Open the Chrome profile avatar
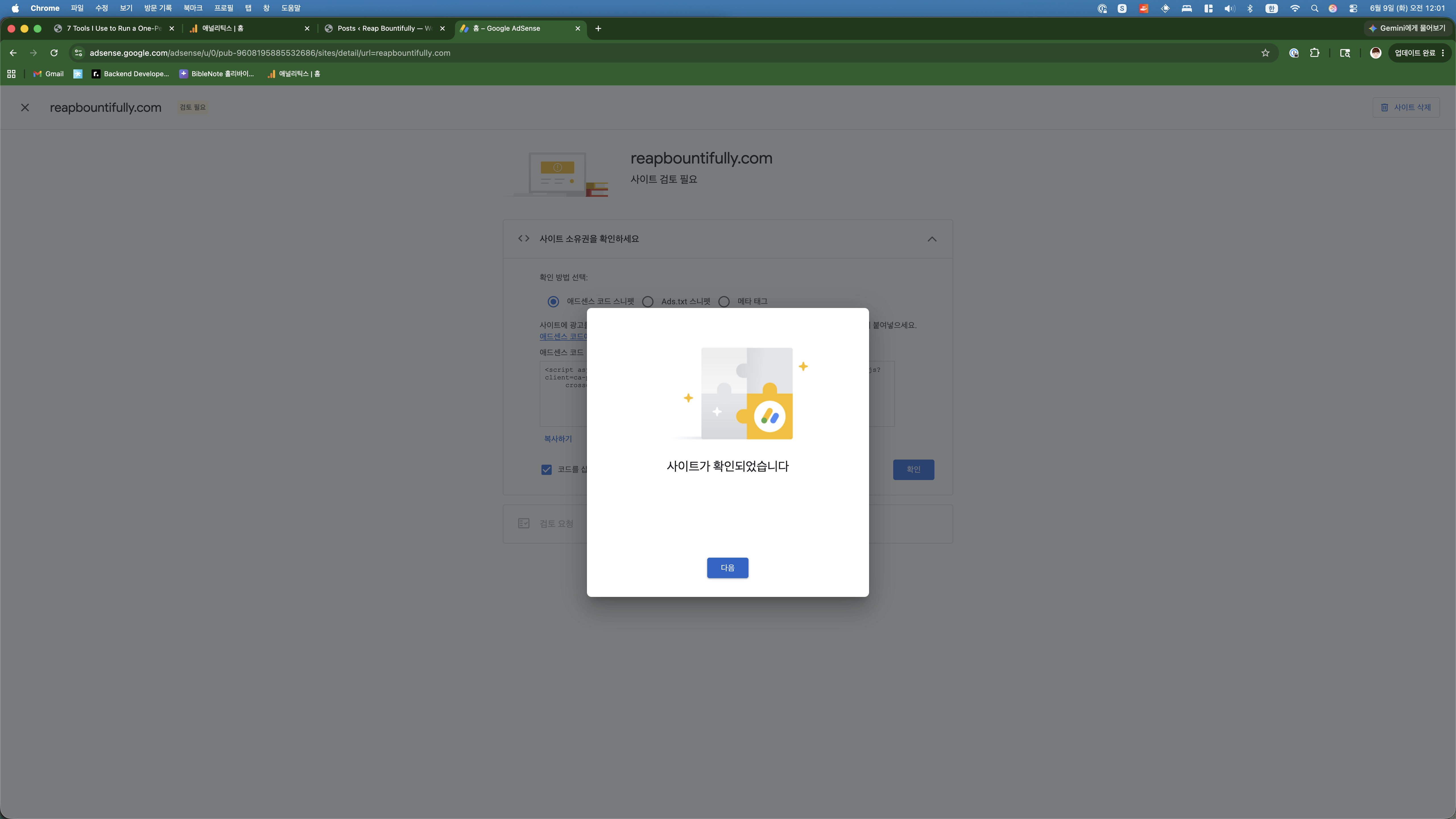1456x819 pixels. click(1375, 53)
